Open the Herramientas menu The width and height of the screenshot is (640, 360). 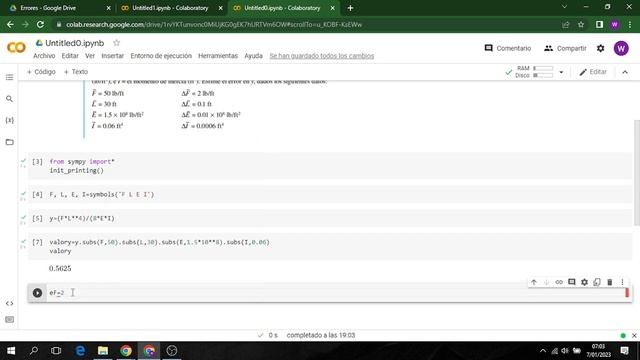[x=218, y=56]
